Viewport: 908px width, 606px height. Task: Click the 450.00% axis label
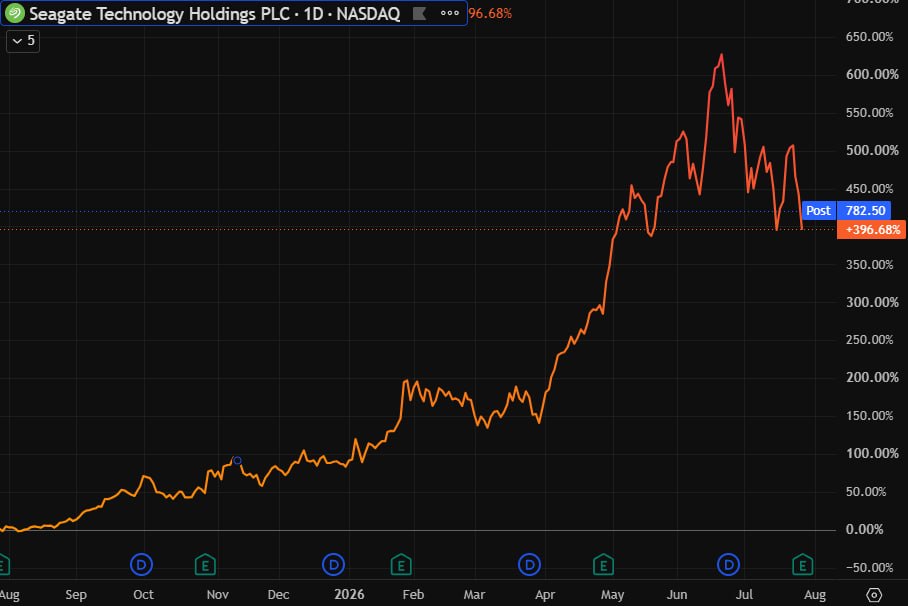click(x=869, y=189)
